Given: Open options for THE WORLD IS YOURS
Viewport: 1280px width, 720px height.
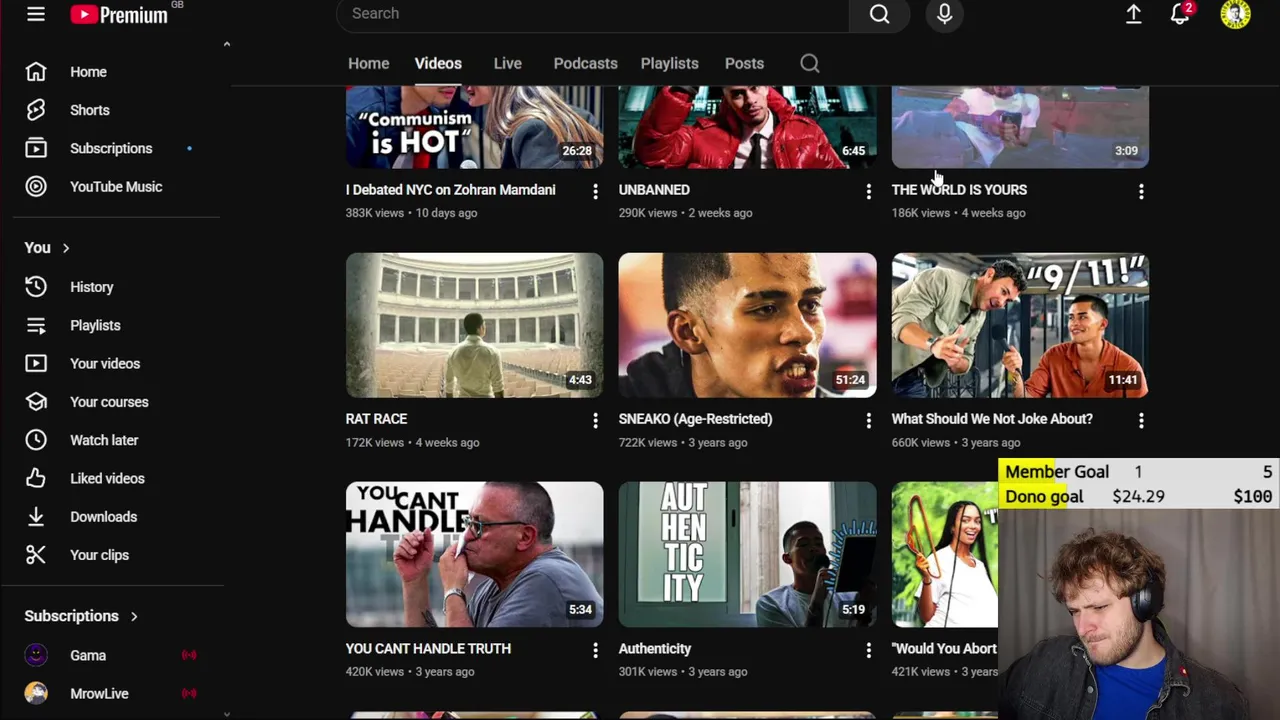Looking at the screenshot, I should point(1141,191).
